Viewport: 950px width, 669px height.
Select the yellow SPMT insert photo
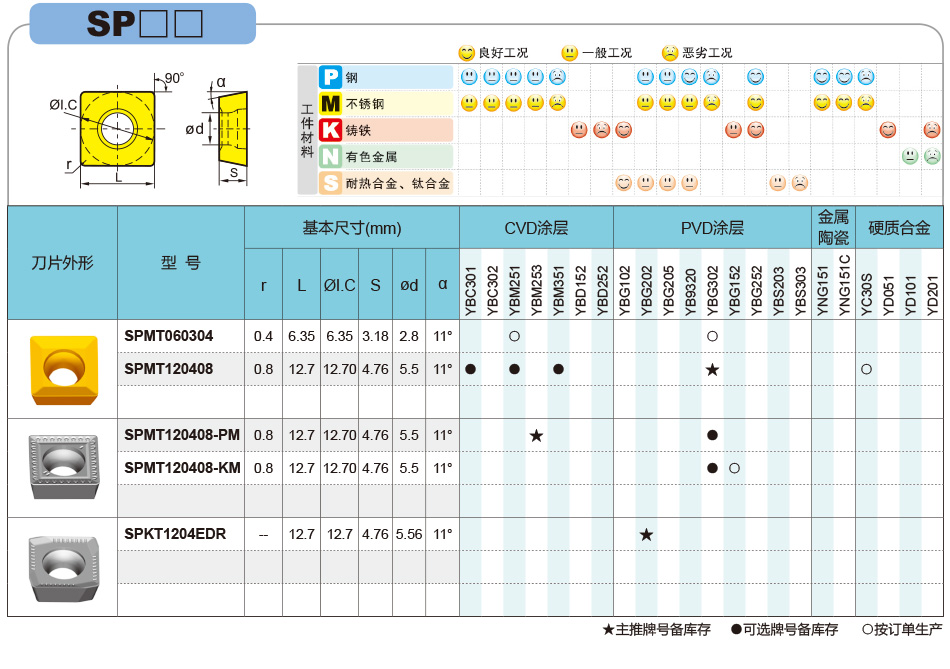(x=64, y=370)
